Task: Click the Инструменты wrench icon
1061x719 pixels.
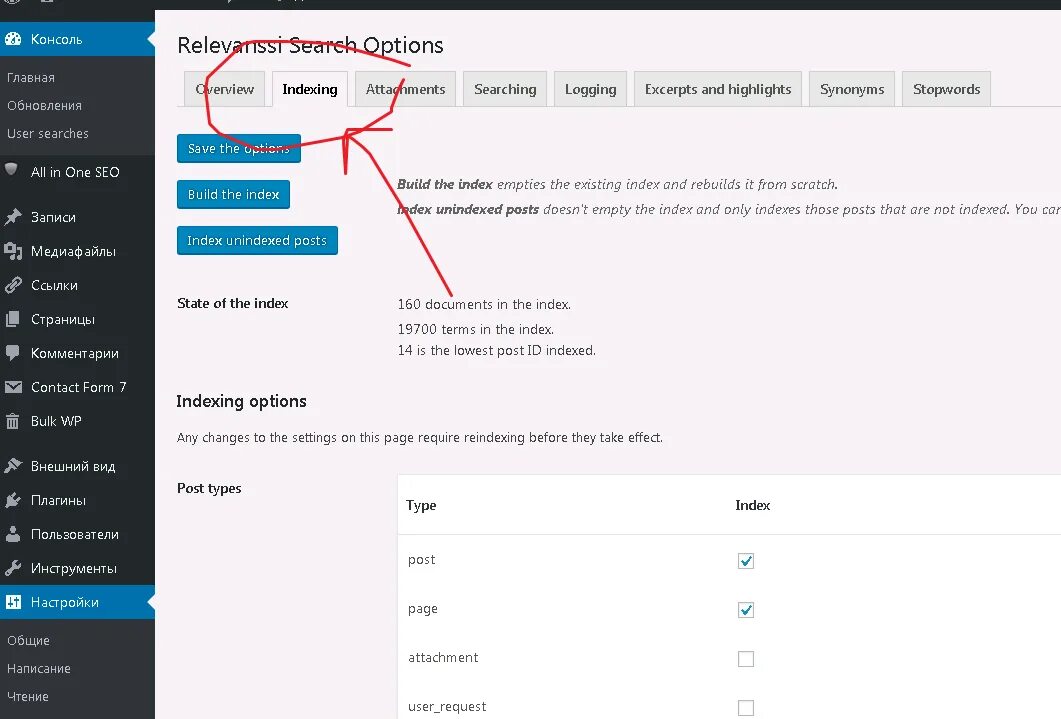Action: 13,568
